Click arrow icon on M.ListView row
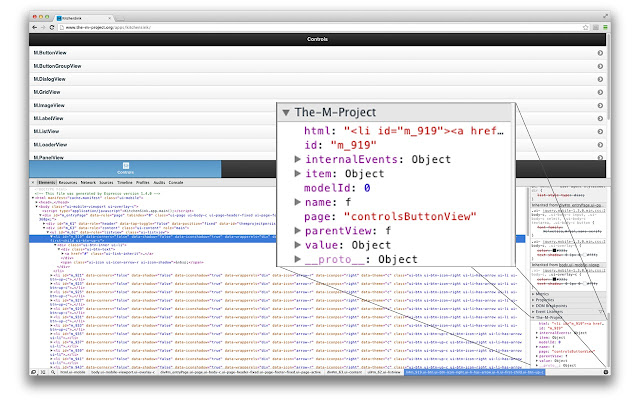This screenshot has width=640, height=400. pyautogui.click(x=600, y=131)
